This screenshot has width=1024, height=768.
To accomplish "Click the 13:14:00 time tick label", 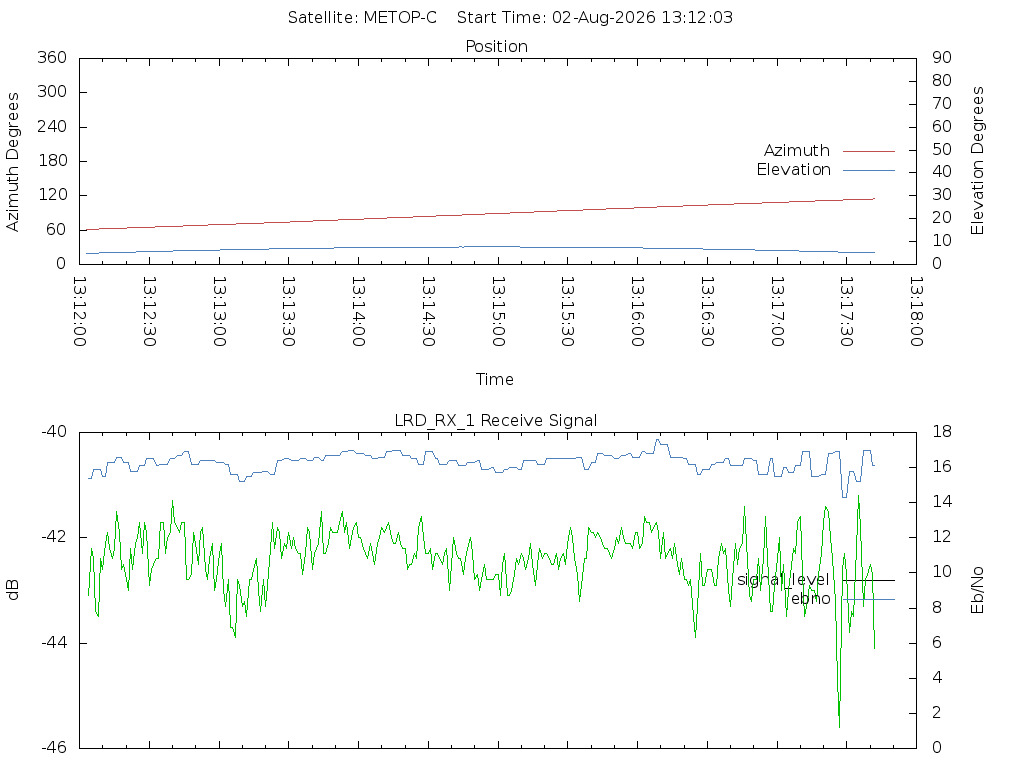I will [x=359, y=312].
